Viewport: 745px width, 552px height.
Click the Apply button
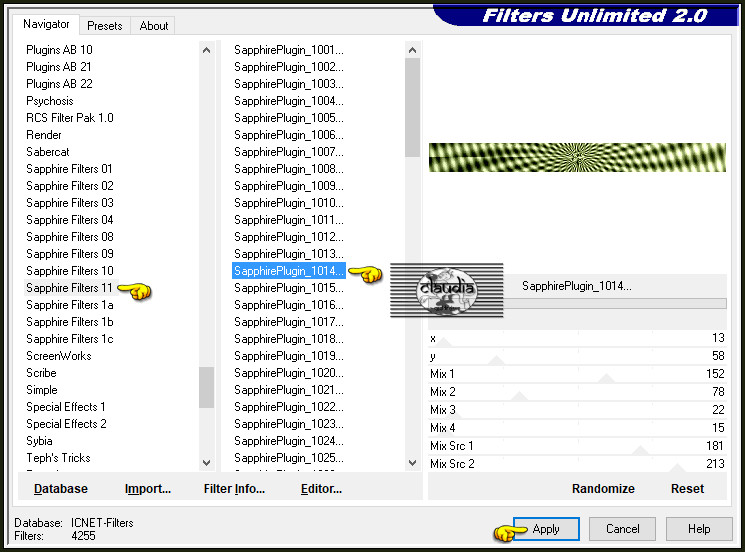point(546,529)
